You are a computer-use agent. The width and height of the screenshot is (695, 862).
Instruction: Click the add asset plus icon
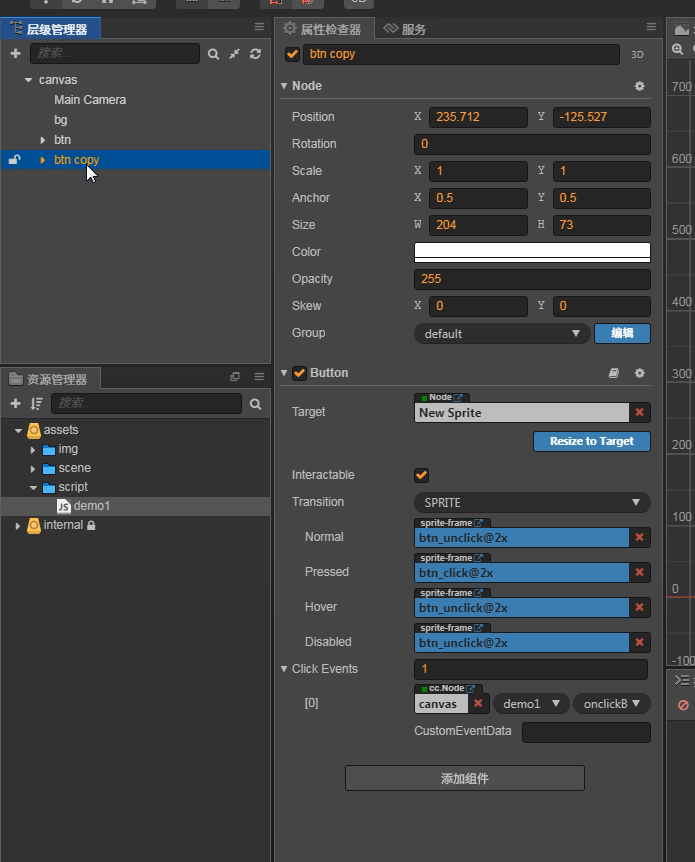coord(15,404)
